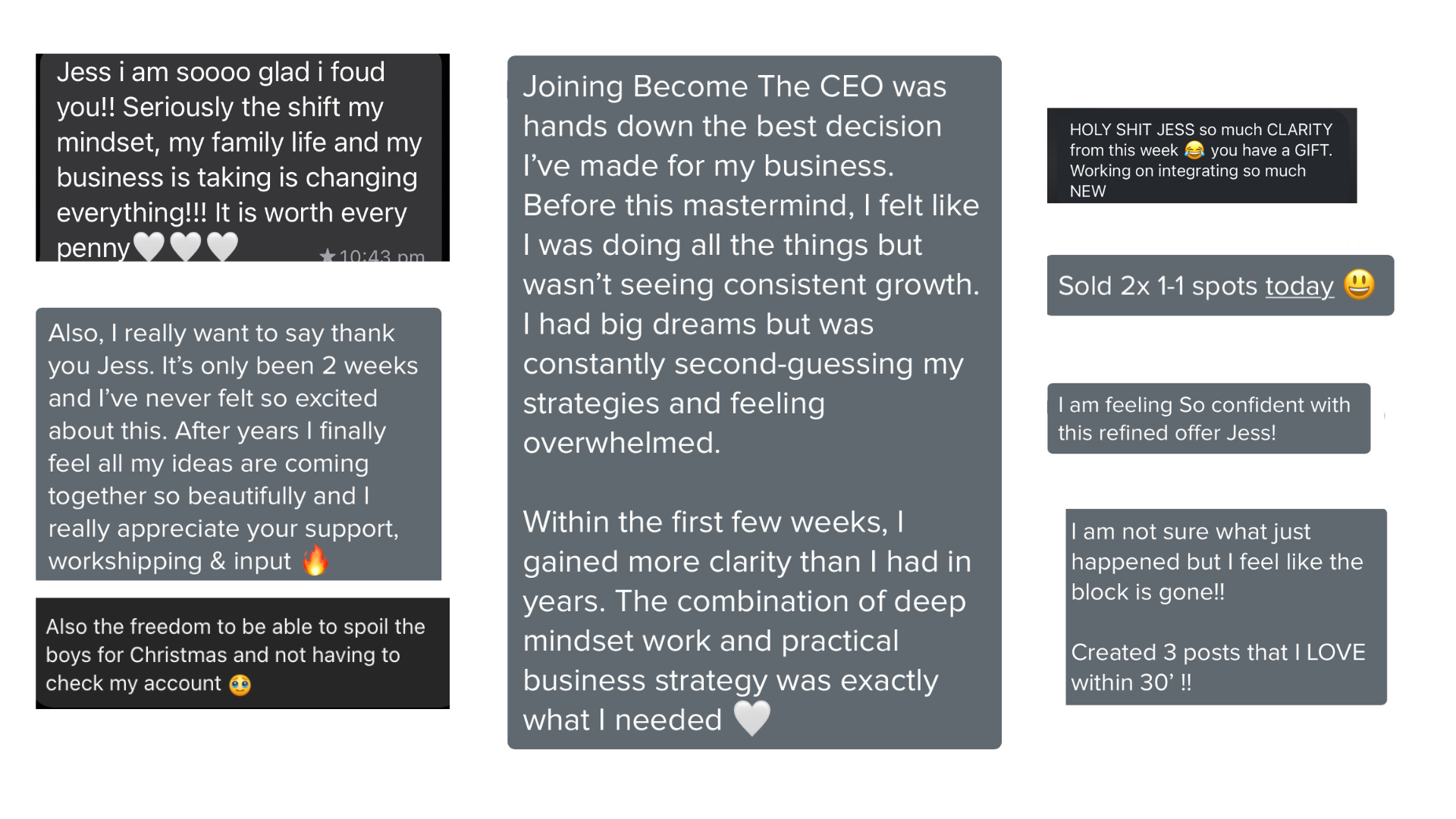Viewport: 1456px width, 819px height.
Task: Click the white heart after 'what I needed'
Action: (x=752, y=717)
